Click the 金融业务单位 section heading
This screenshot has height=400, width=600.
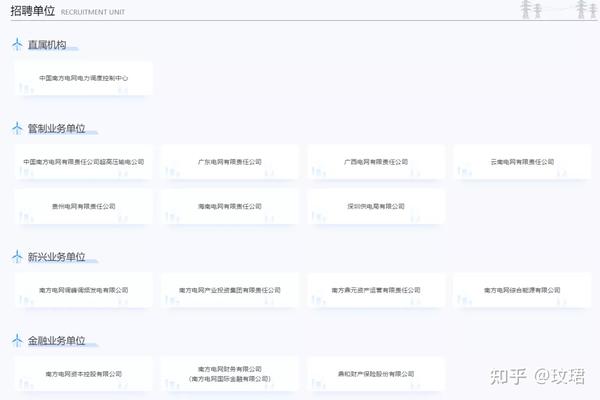[x=57, y=341]
